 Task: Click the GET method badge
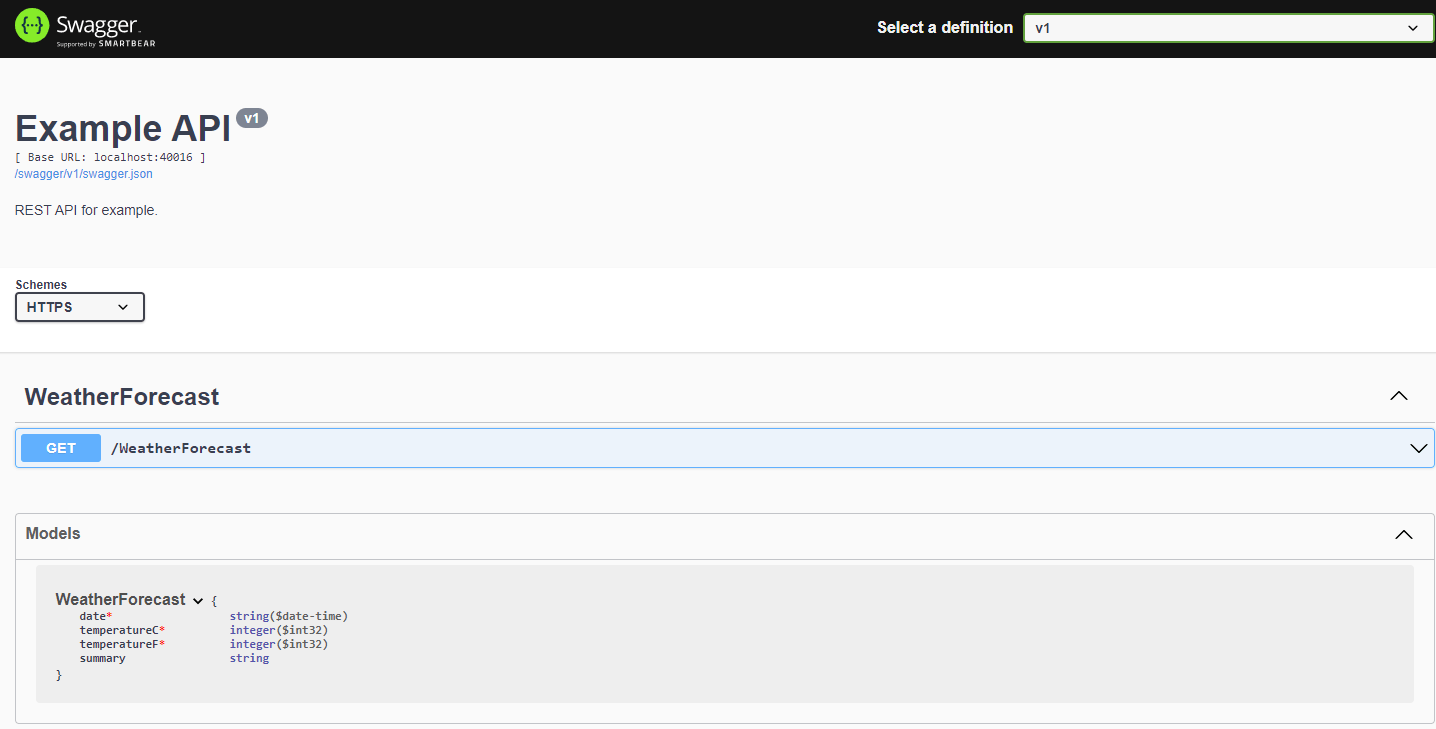click(x=60, y=447)
